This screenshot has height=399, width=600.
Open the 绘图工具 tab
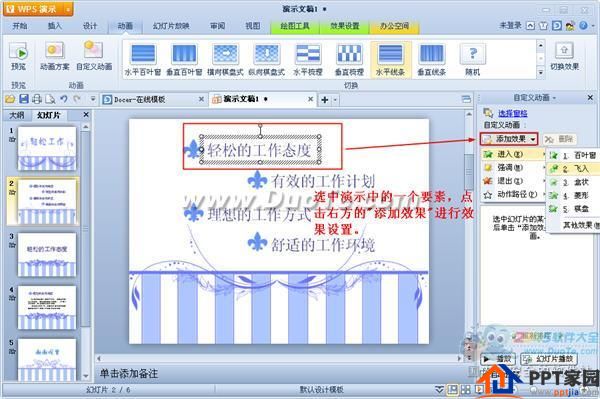click(x=295, y=26)
